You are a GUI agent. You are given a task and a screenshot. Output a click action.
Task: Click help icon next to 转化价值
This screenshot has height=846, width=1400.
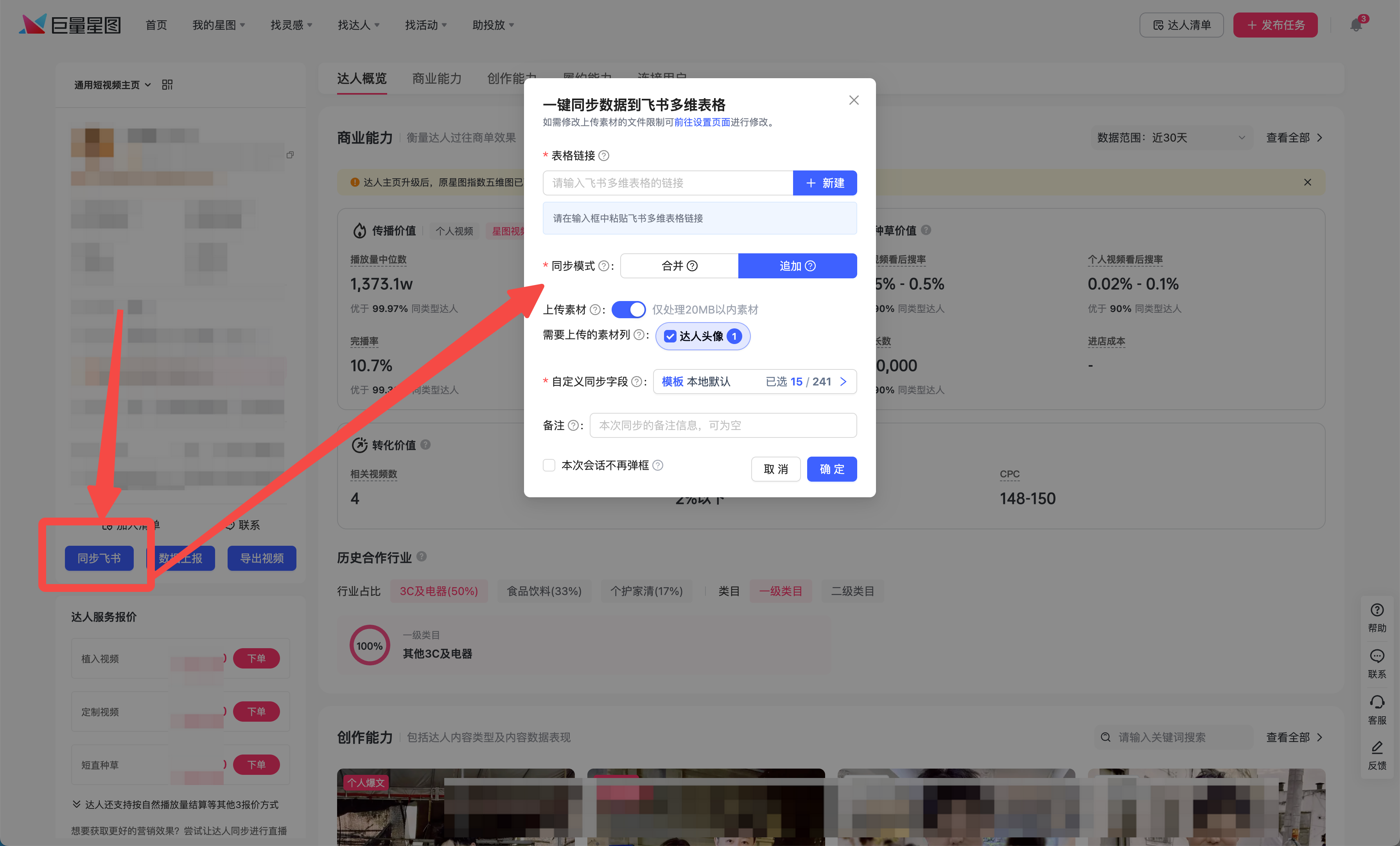coord(425,445)
